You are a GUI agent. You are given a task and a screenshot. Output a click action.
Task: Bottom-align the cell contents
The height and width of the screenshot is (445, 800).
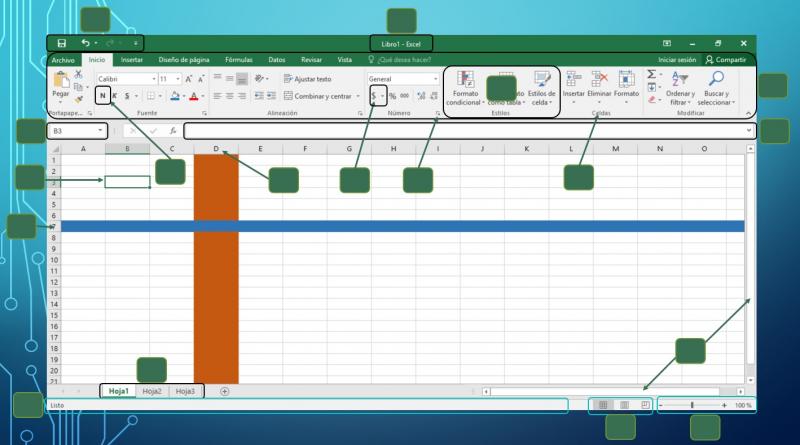point(242,79)
